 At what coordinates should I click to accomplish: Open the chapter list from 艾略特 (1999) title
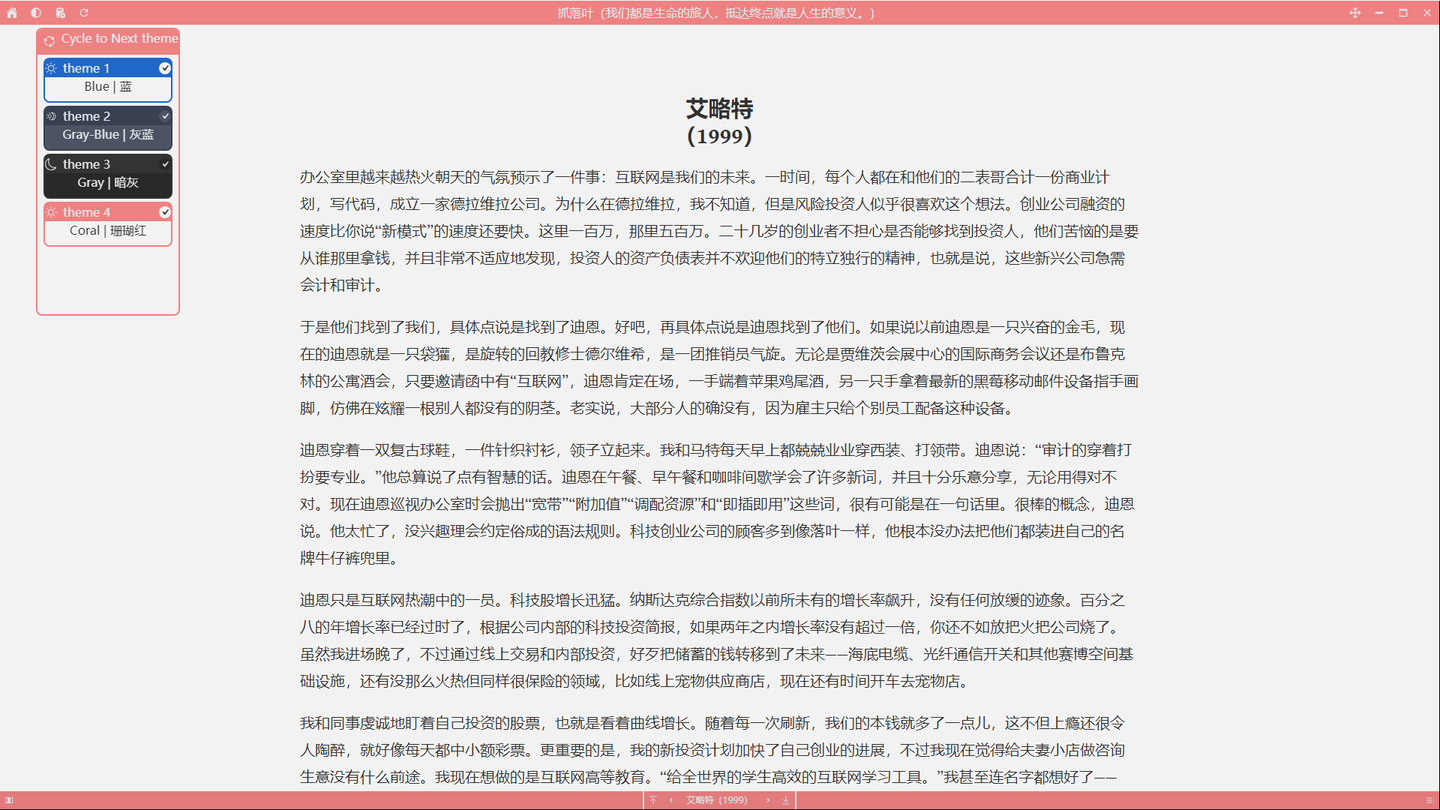(x=715, y=800)
